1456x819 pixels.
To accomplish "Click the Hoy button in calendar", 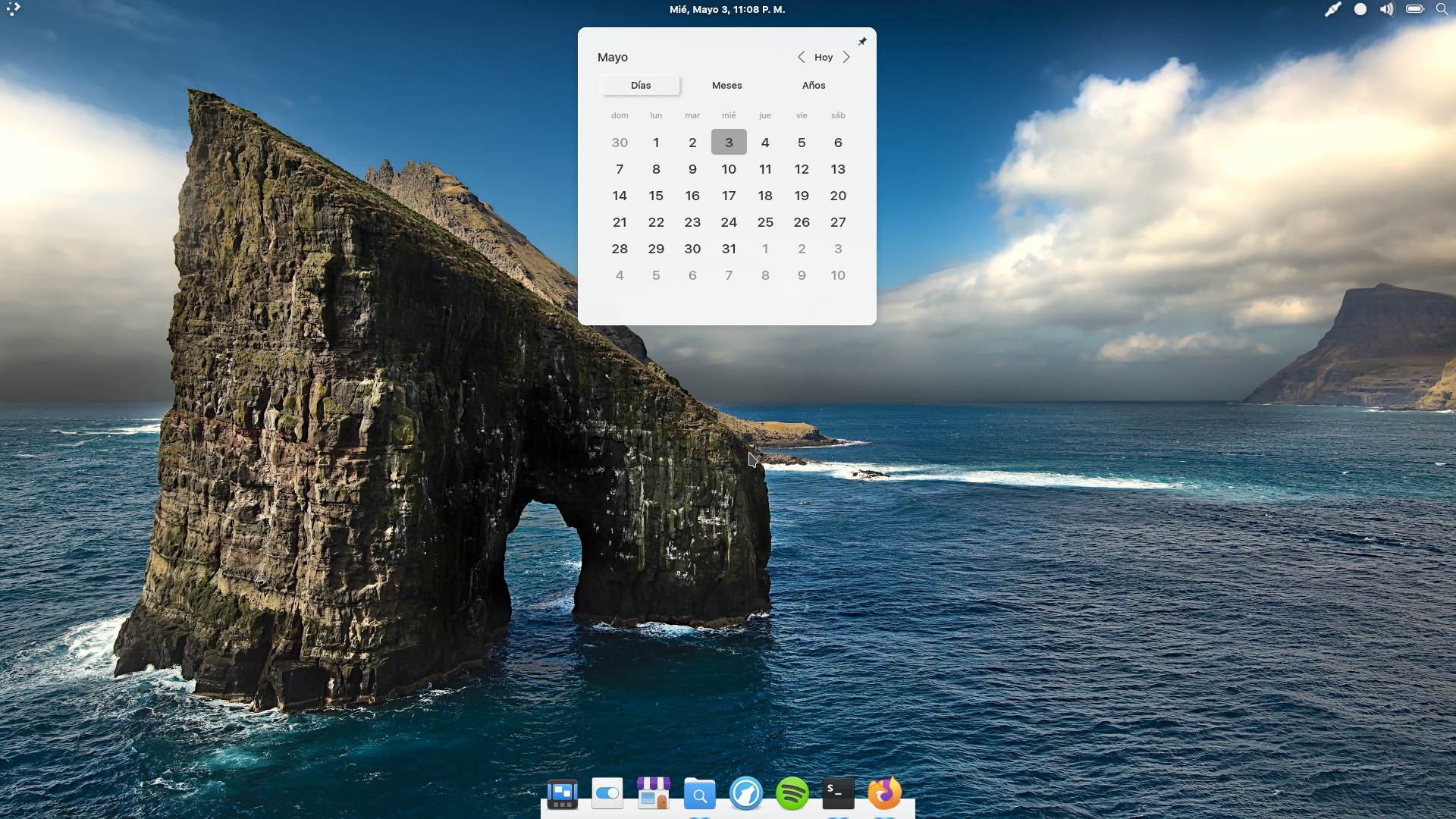I will [824, 58].
